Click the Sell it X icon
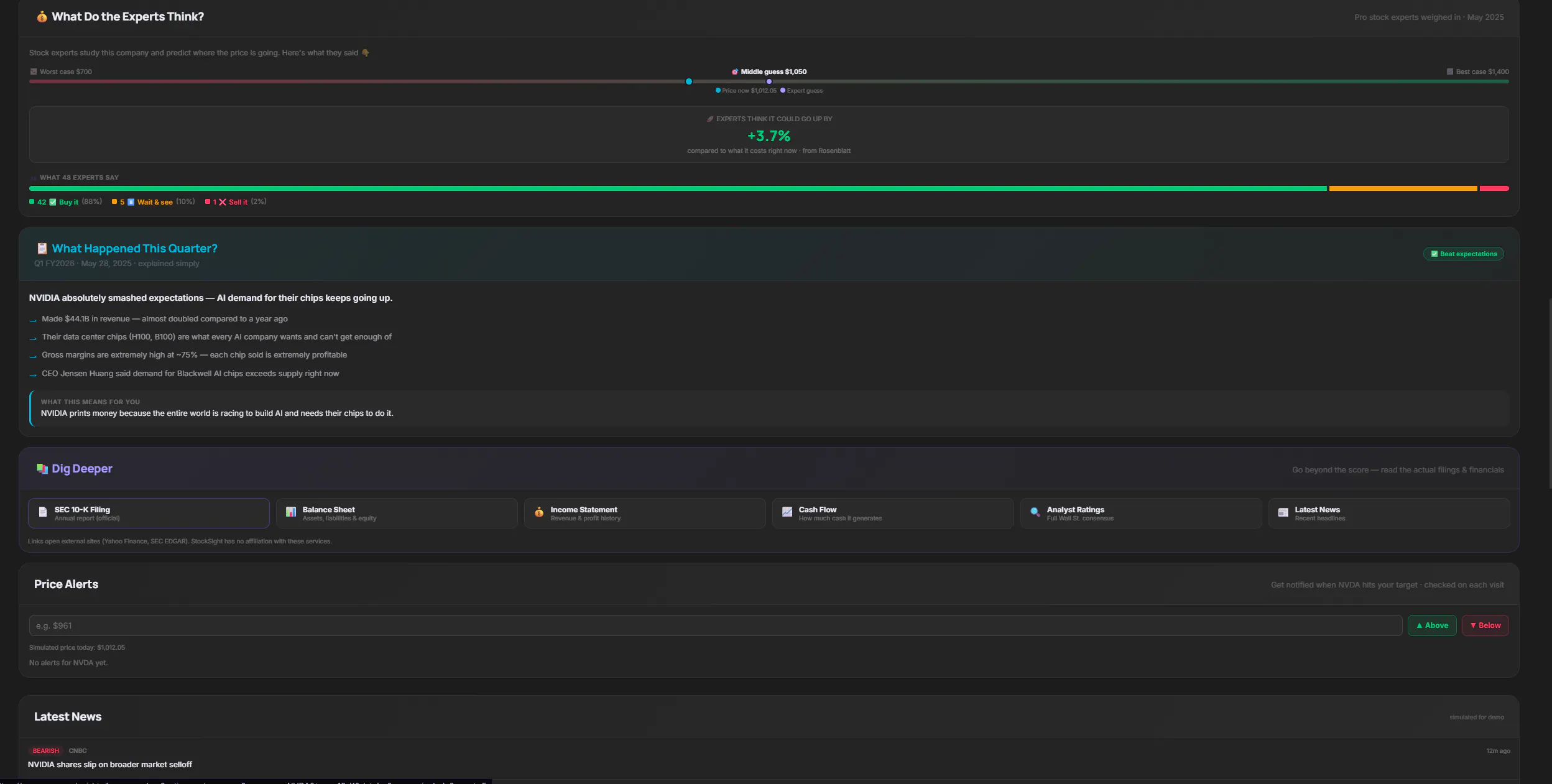 [x=223, y=202]
